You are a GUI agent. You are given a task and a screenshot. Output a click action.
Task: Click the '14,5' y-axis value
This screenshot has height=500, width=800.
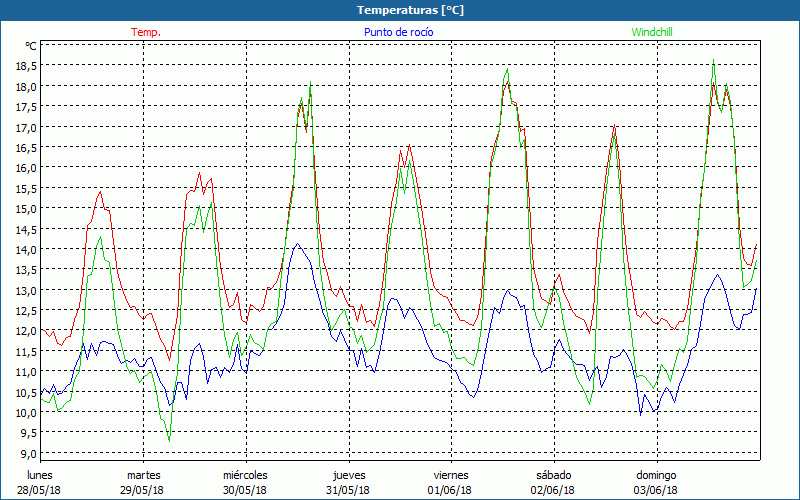pyautogui.click(x=26, y=229)
